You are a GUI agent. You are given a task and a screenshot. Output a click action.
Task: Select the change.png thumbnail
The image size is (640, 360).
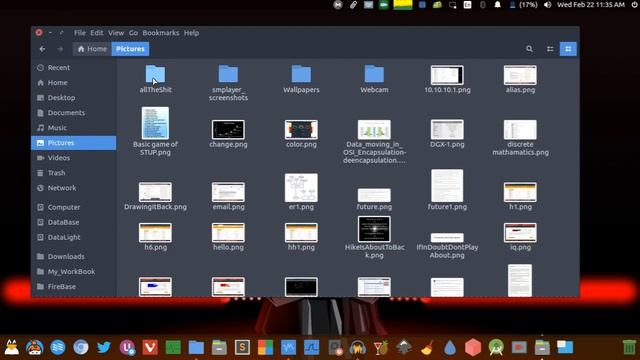(228, 129)
